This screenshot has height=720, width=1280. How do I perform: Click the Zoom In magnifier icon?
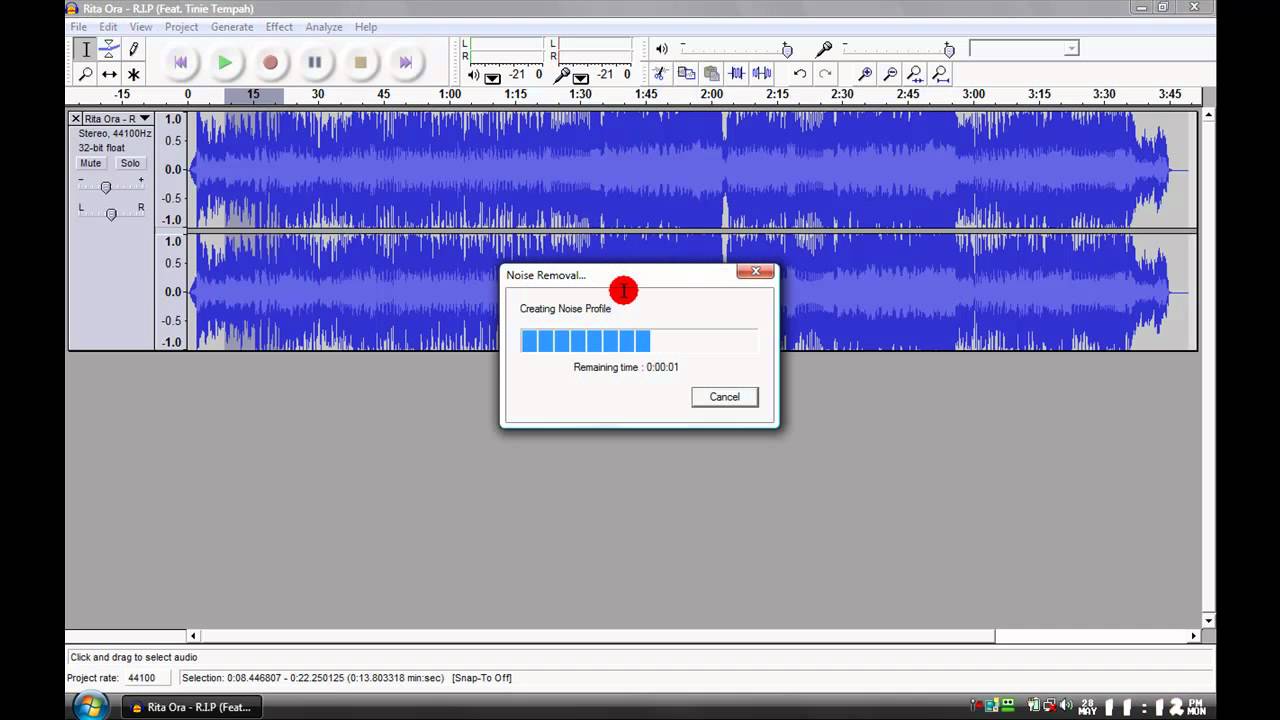(x=865, y=73)
